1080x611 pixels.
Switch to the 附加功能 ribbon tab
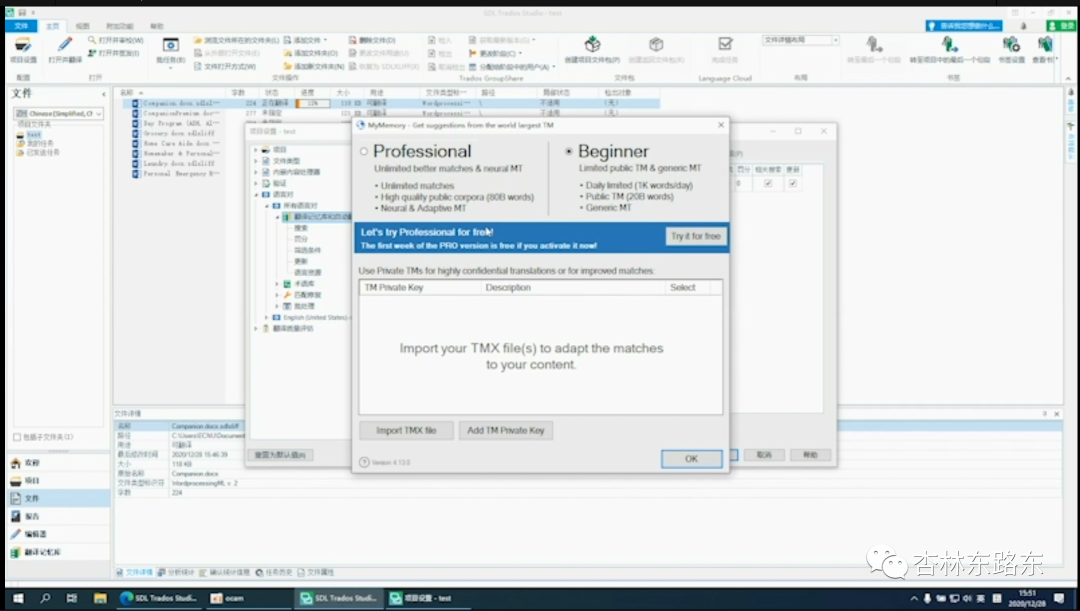point(119,26)
